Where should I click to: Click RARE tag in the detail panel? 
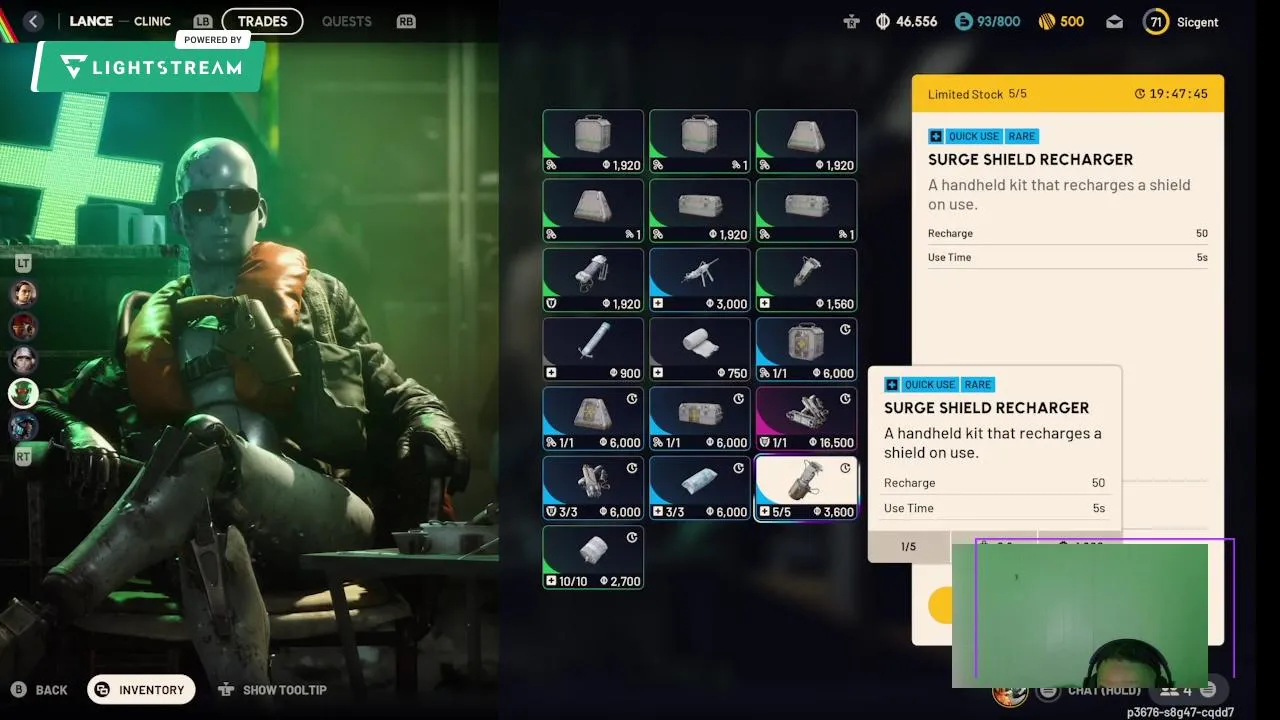[1021, 136]
